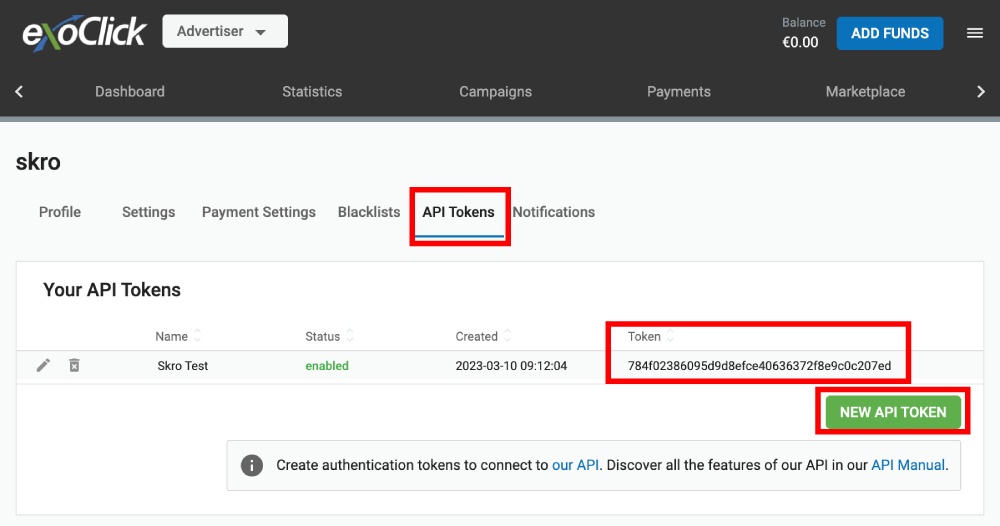Viewport: 1000px width, 526px height.
Task: Open the Campaigns menu
Action: coord(496,92)
